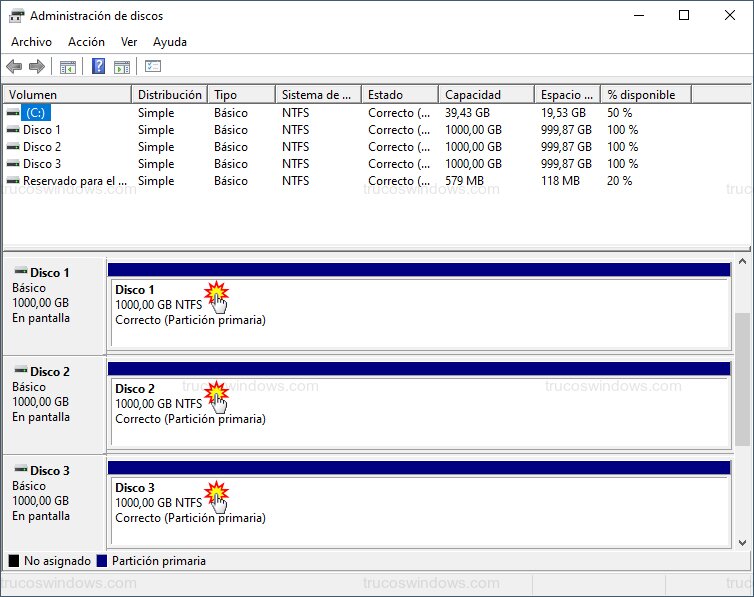Open the Archivo menu
Image resolution: width=754 pixels, height=597 pixels.
pyautogui.click(x=31, y=42)
